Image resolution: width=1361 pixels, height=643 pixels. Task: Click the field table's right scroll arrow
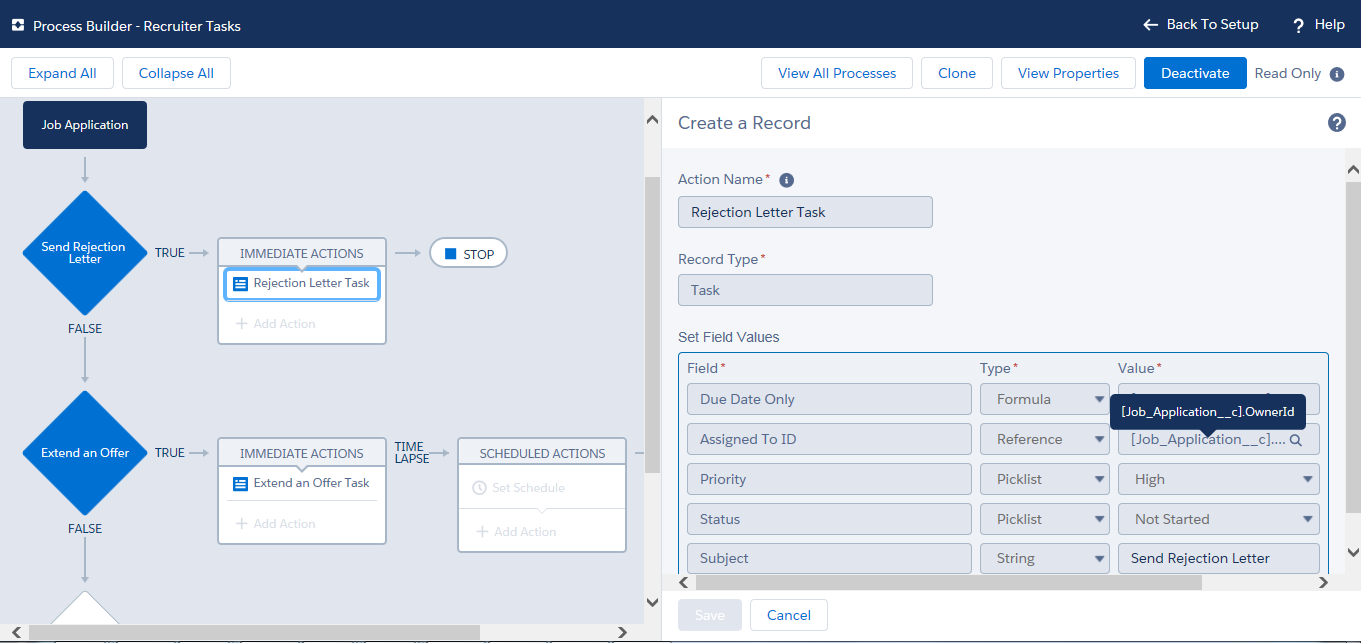point(1322,581)
